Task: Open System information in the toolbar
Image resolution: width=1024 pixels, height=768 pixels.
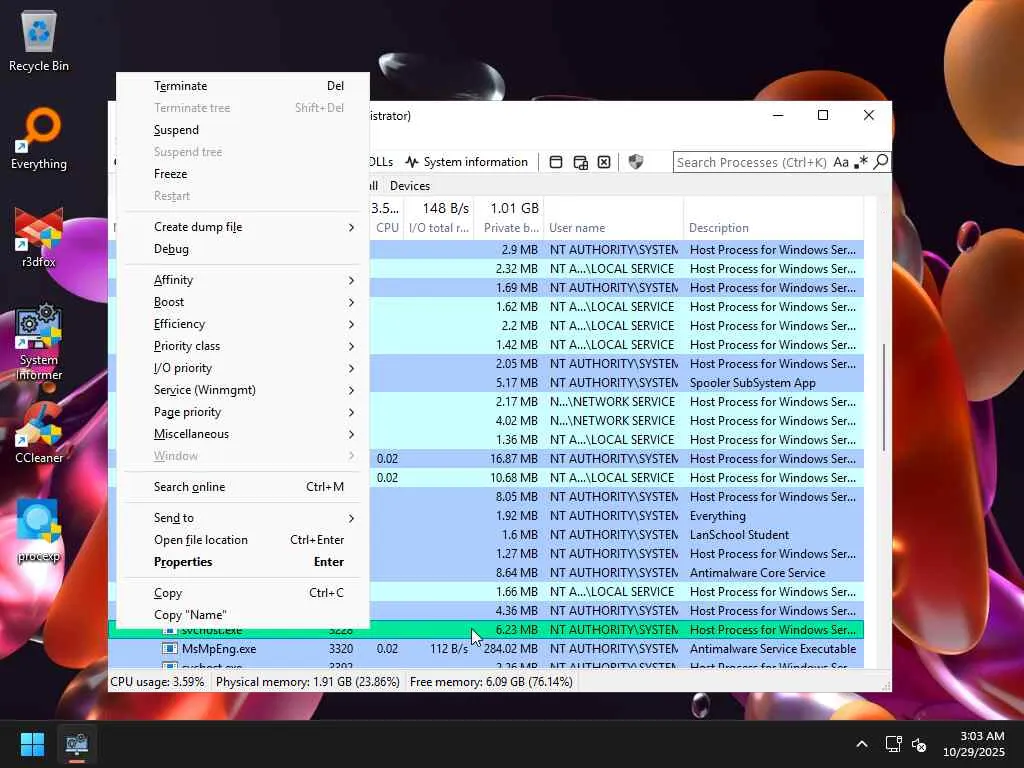Action: (466, 162)
